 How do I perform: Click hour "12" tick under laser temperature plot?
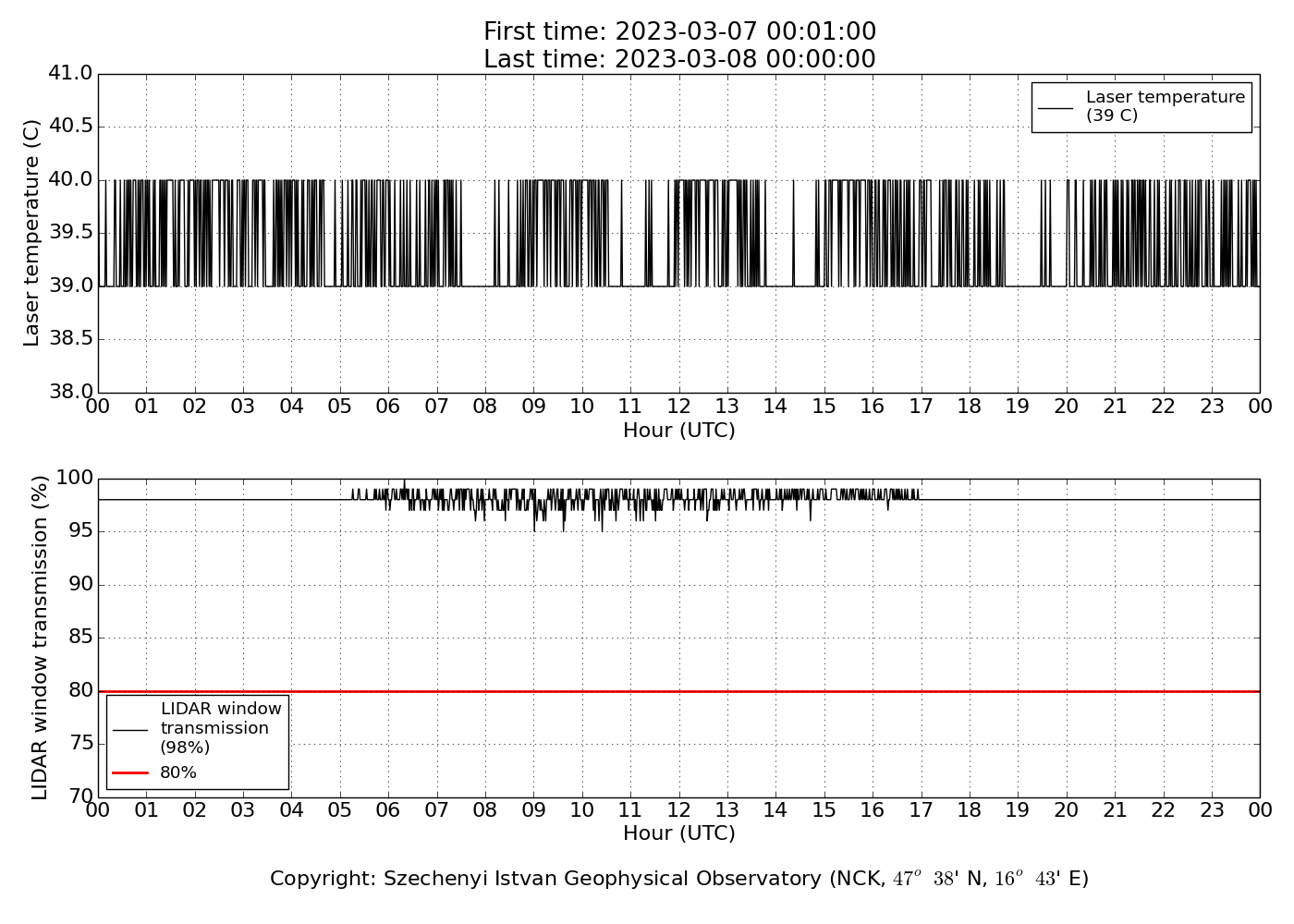coord(679,407)
